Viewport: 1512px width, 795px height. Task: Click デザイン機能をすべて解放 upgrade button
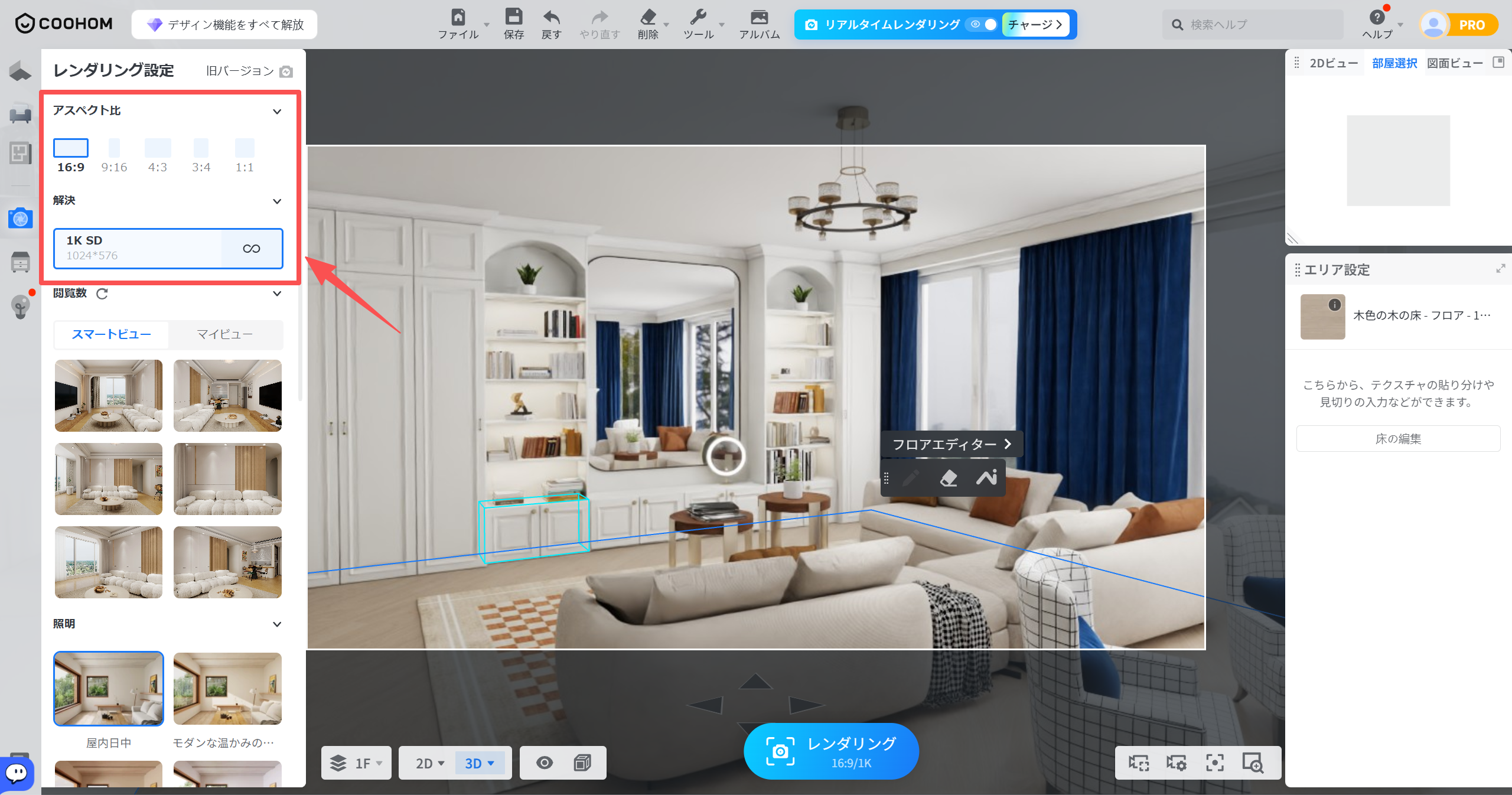click(x=224, y=24)
